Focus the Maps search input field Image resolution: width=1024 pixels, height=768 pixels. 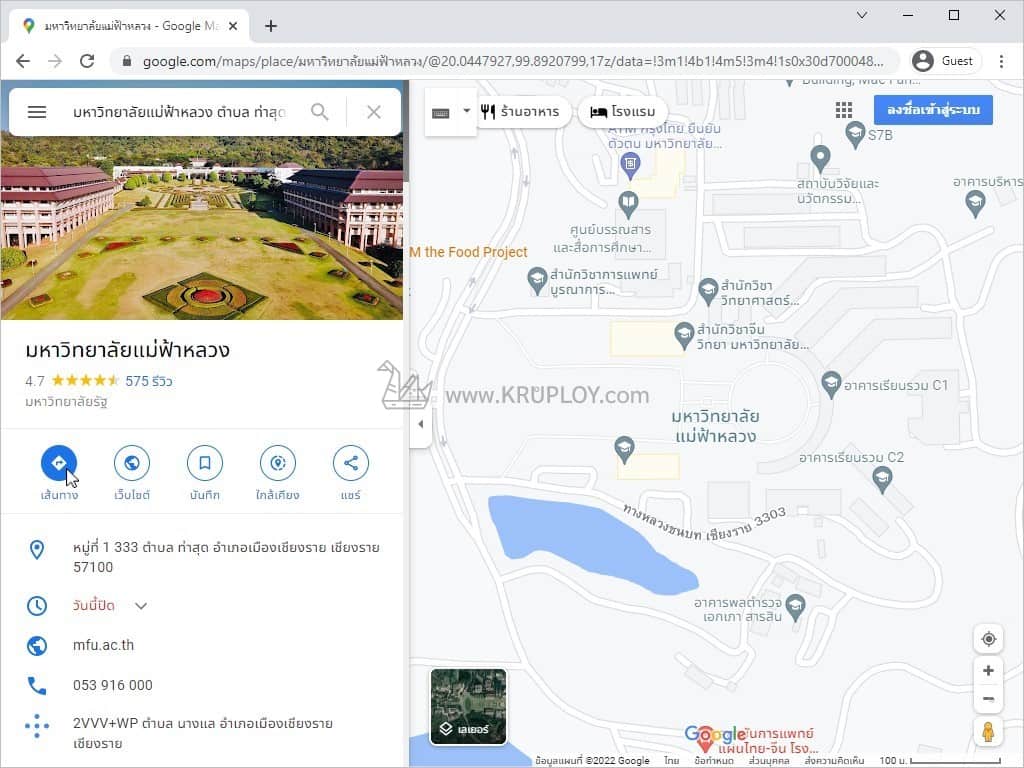coord(180,112)
